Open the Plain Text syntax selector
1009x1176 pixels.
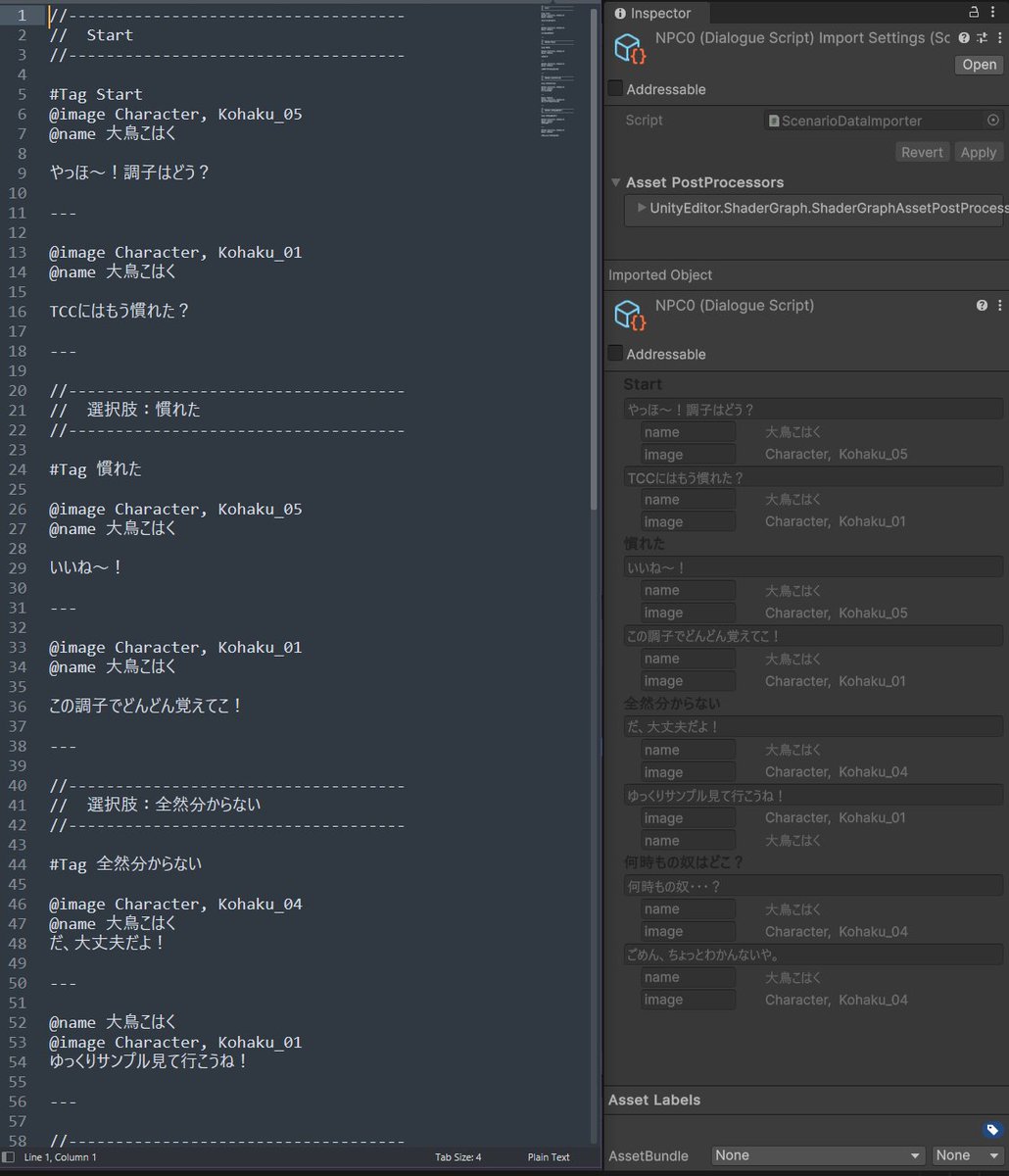pyautogui.click(x=549, y=1157)
